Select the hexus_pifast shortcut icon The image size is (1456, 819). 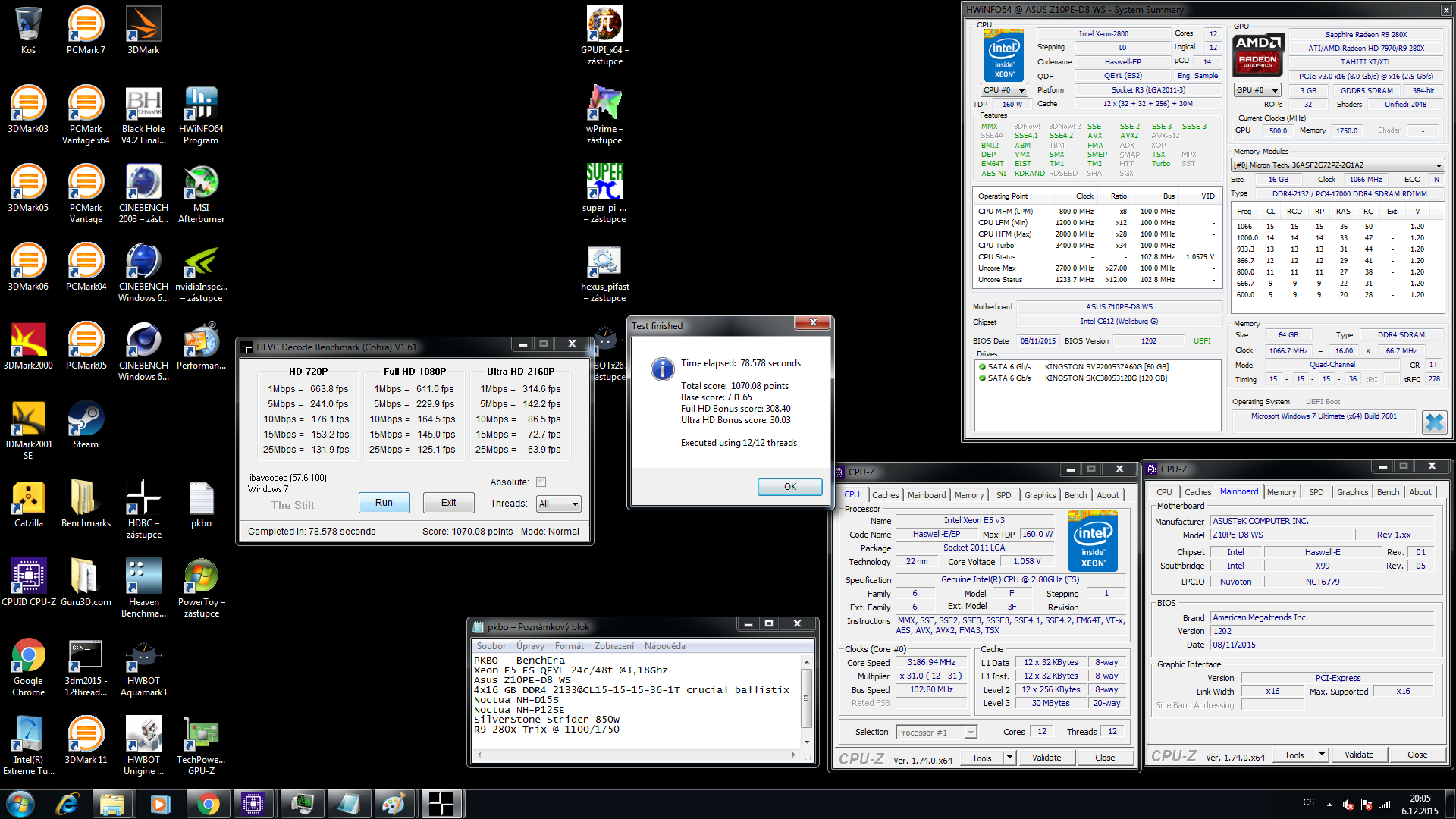coord(604,272)
